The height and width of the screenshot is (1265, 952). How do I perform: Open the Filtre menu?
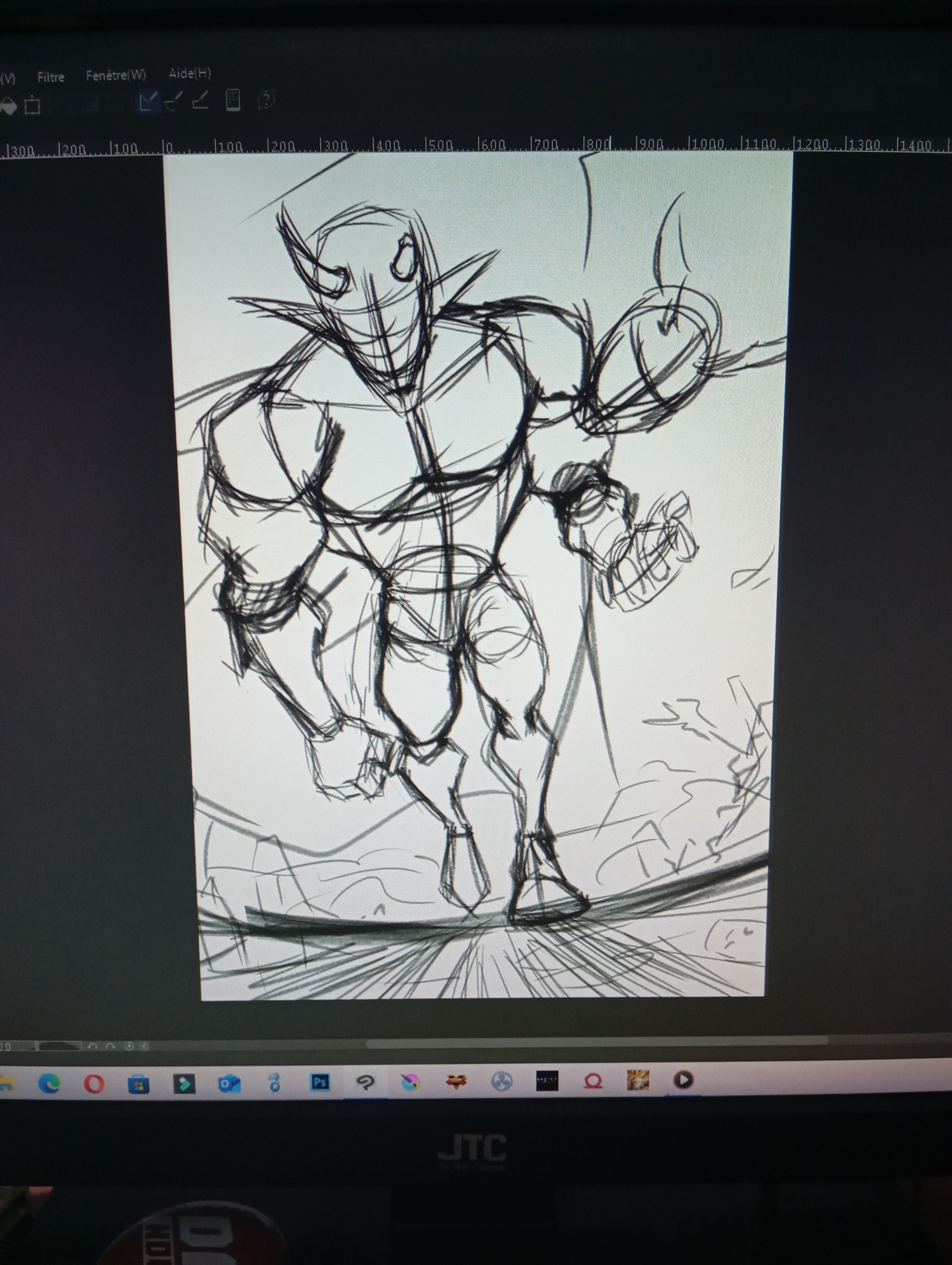[51, 77]
